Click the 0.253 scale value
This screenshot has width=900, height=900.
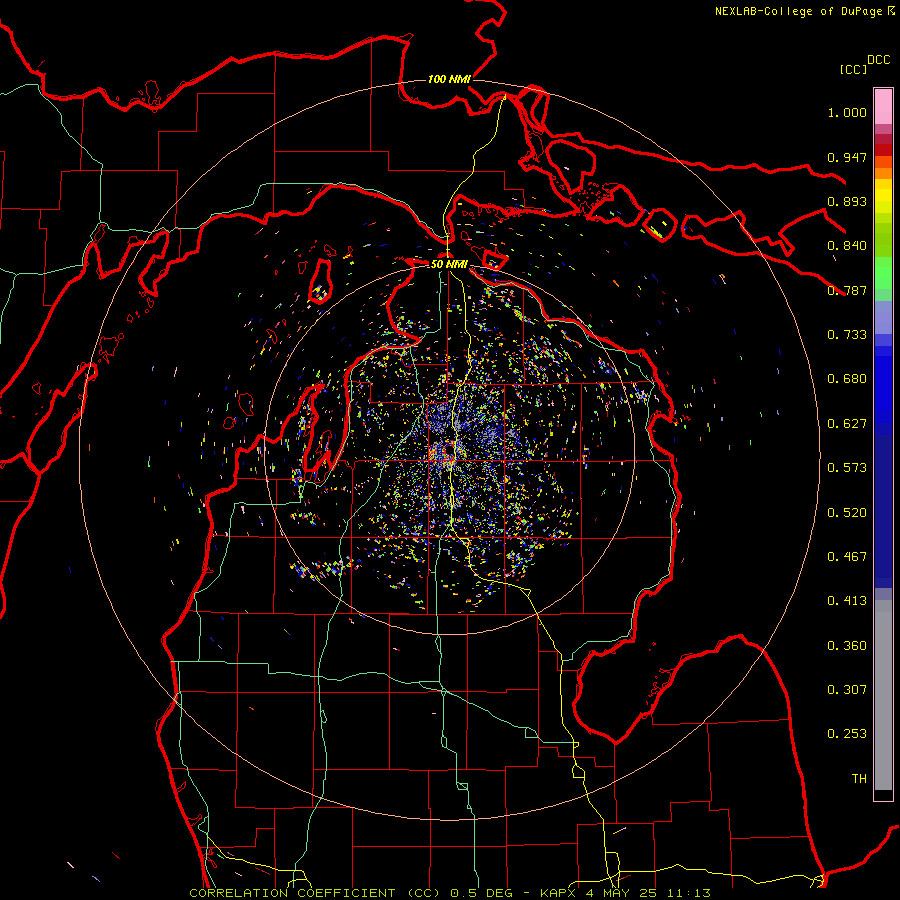[x=847, y=734]
